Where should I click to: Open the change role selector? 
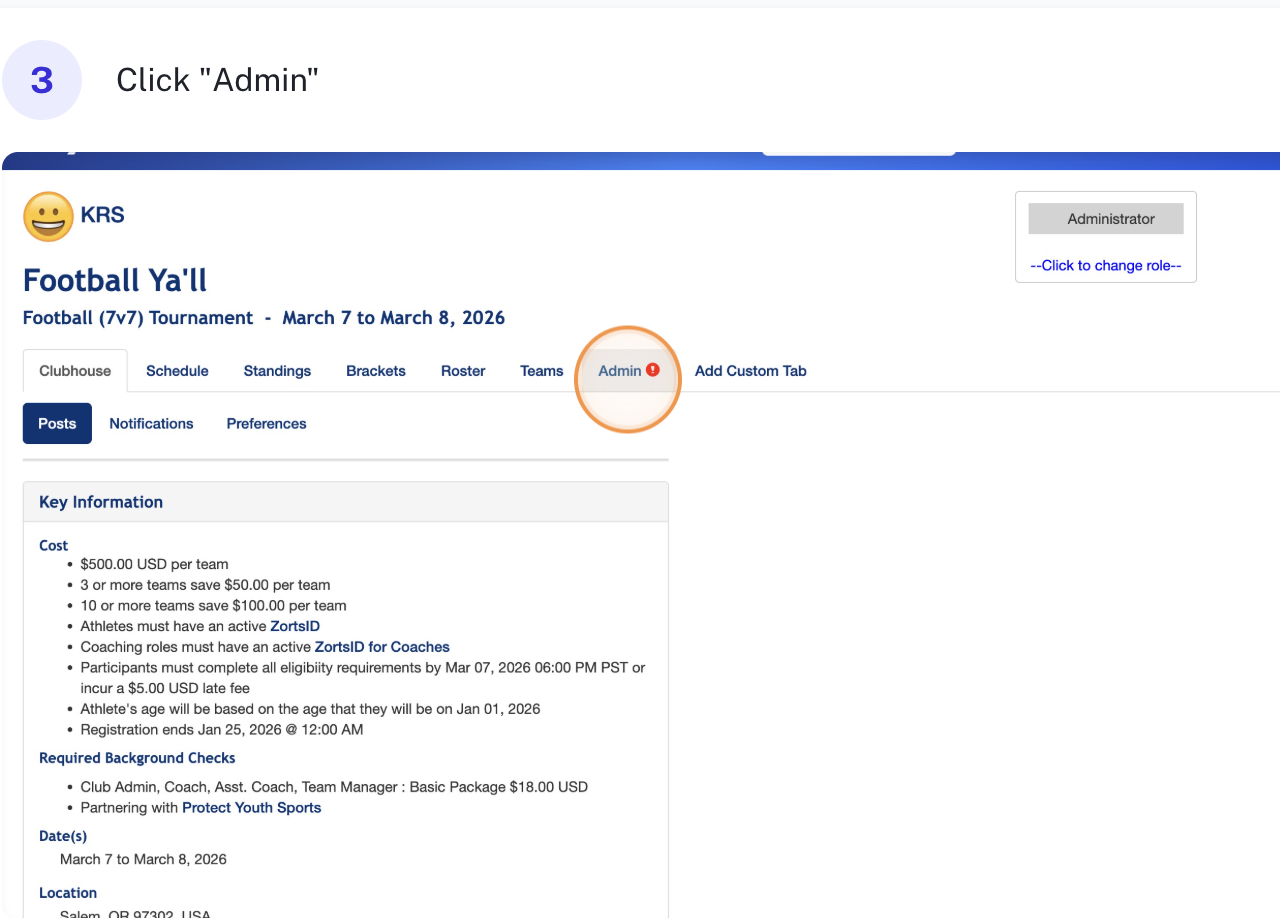pyautogui.click(x=1105, y=265)
